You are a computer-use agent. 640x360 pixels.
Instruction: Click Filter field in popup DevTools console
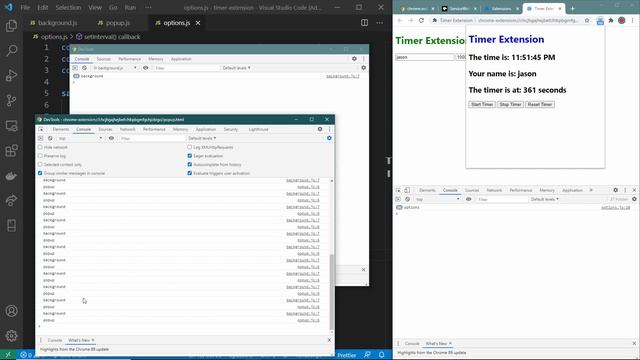(x=151, y=138)
